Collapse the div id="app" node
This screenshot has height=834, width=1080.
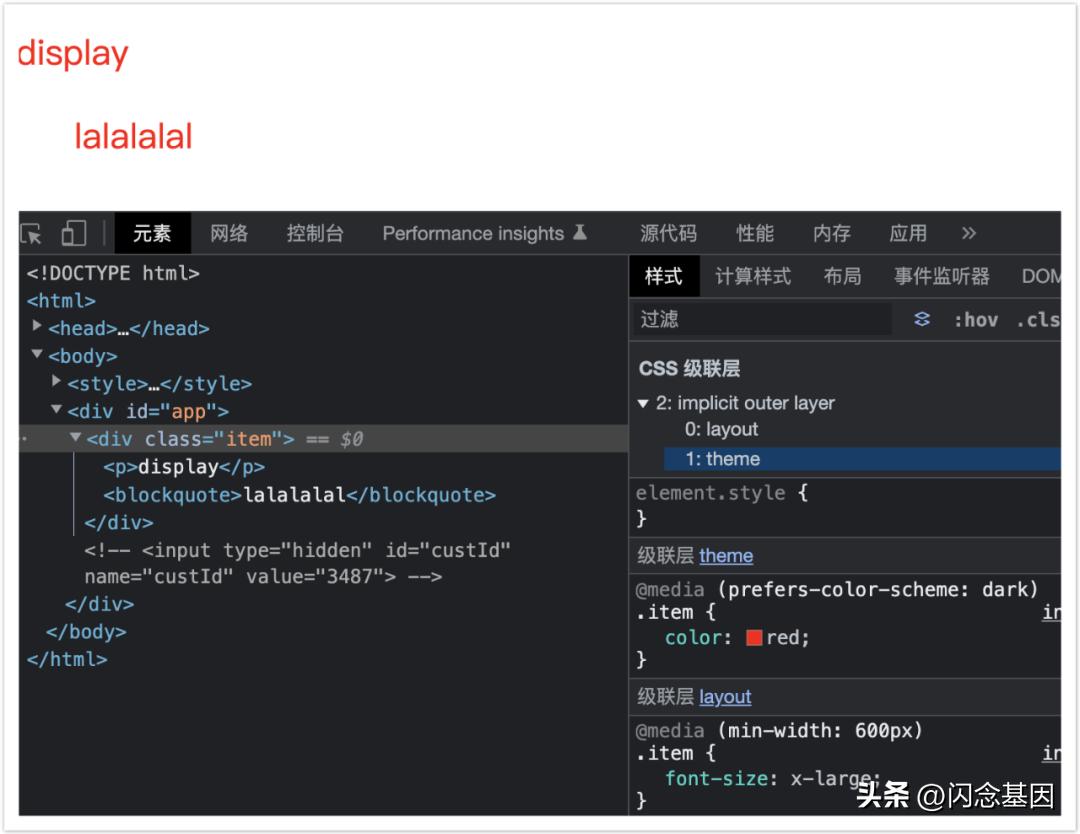tap(57, 410)
